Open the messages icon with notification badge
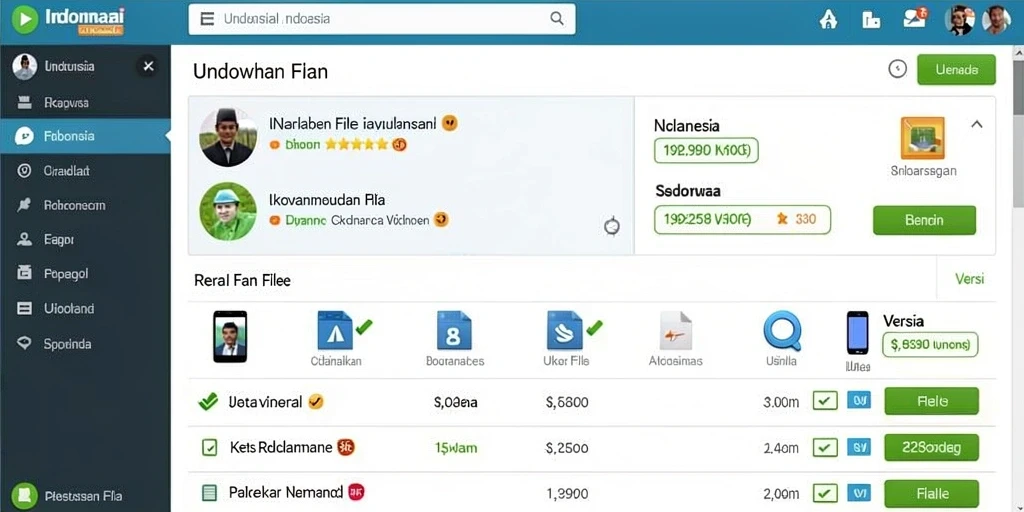The width and height of the screenshot is (1024, 512). click(915, 18)
